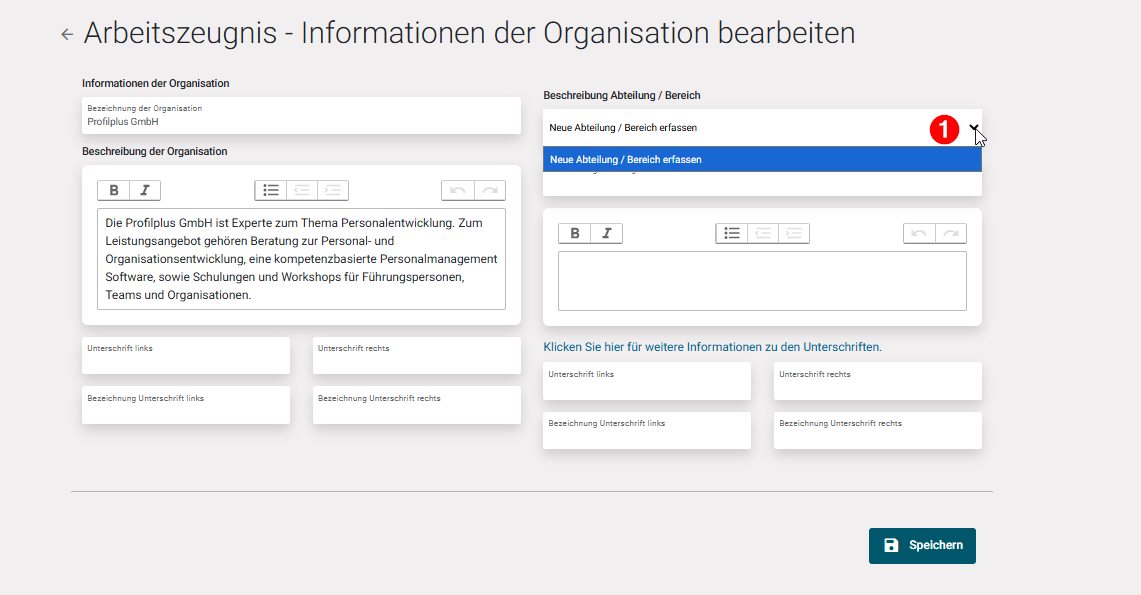
Task: Click the Profilplus GmbH organization name field
Action: [x=300, y=115]
